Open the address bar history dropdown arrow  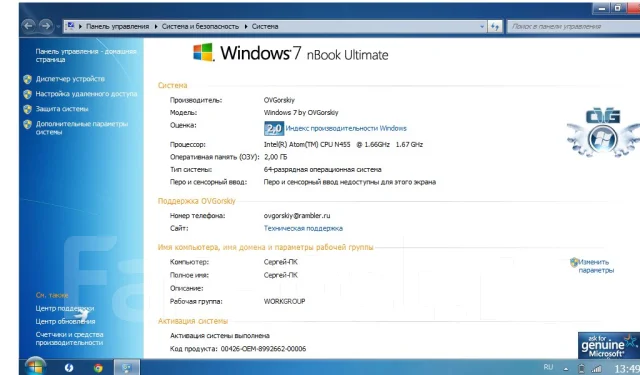coord(482,27)
